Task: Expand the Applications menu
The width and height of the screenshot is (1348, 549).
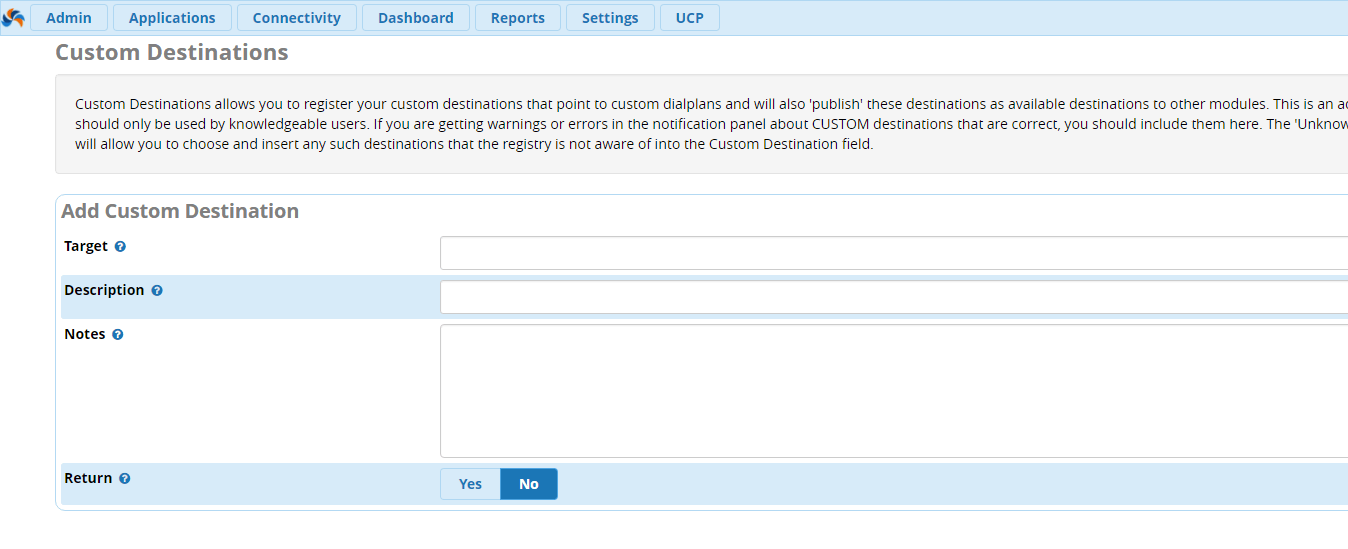Action: coord(172,18)
